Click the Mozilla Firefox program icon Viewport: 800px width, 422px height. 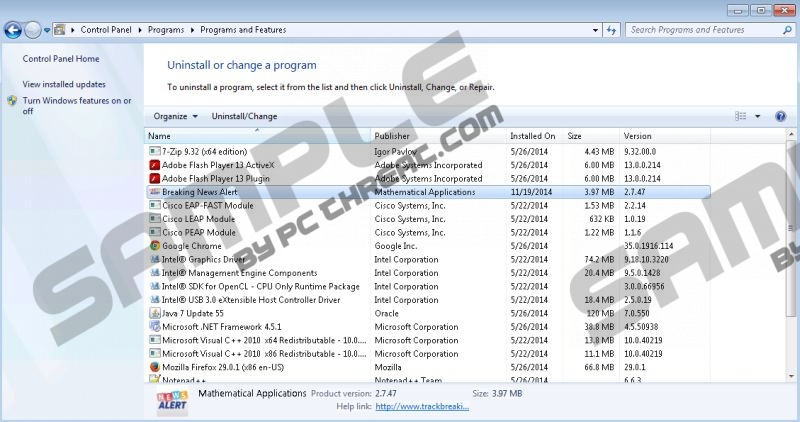[x=154, y=367]
